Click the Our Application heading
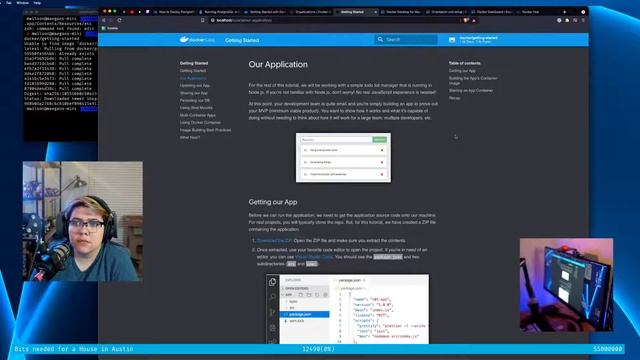Image resolution: width=640 pixels, height=360 pixels. pyautogui.click(x=278, y=64)
